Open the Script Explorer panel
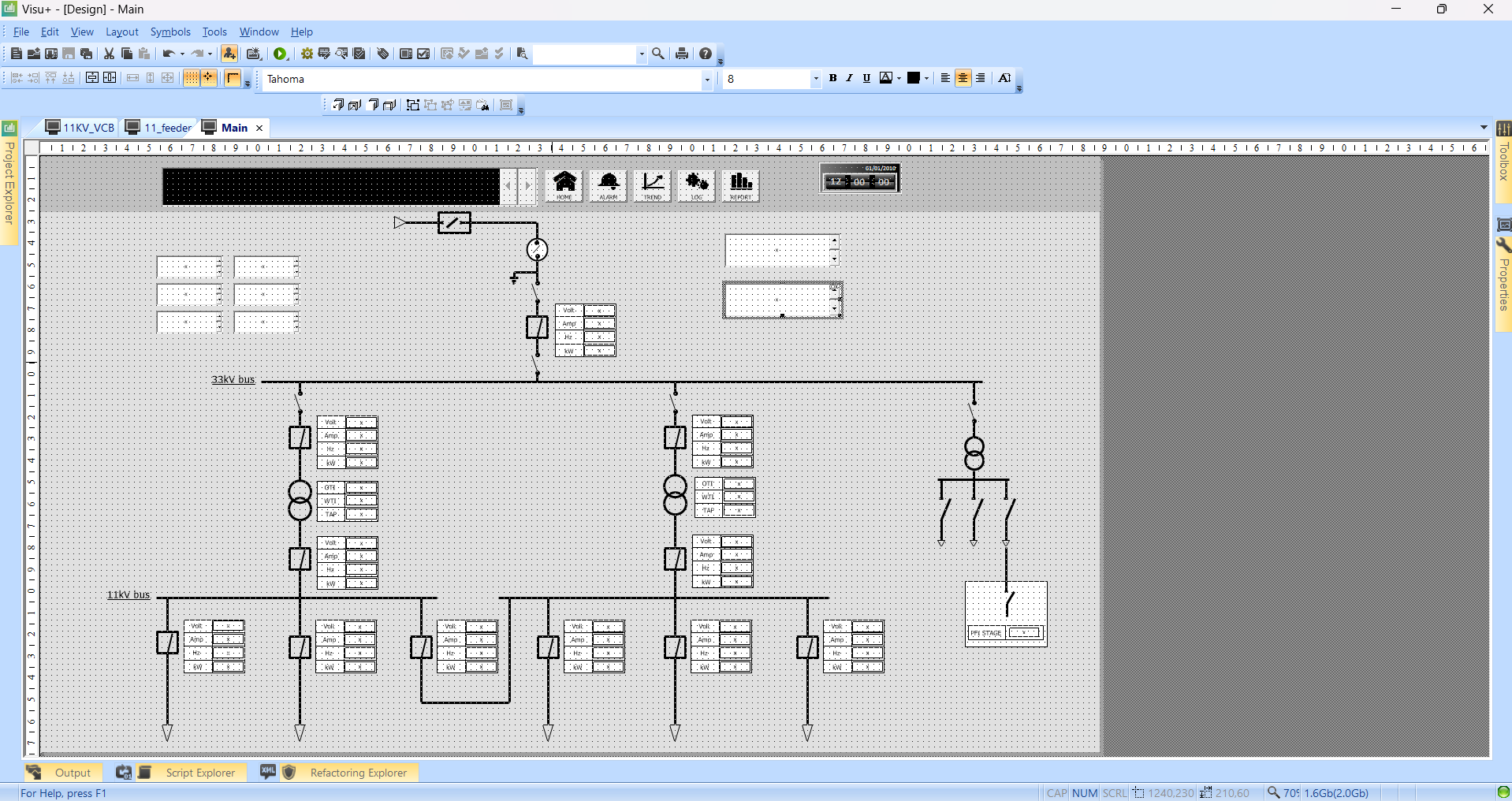 (x=199, y=773)
